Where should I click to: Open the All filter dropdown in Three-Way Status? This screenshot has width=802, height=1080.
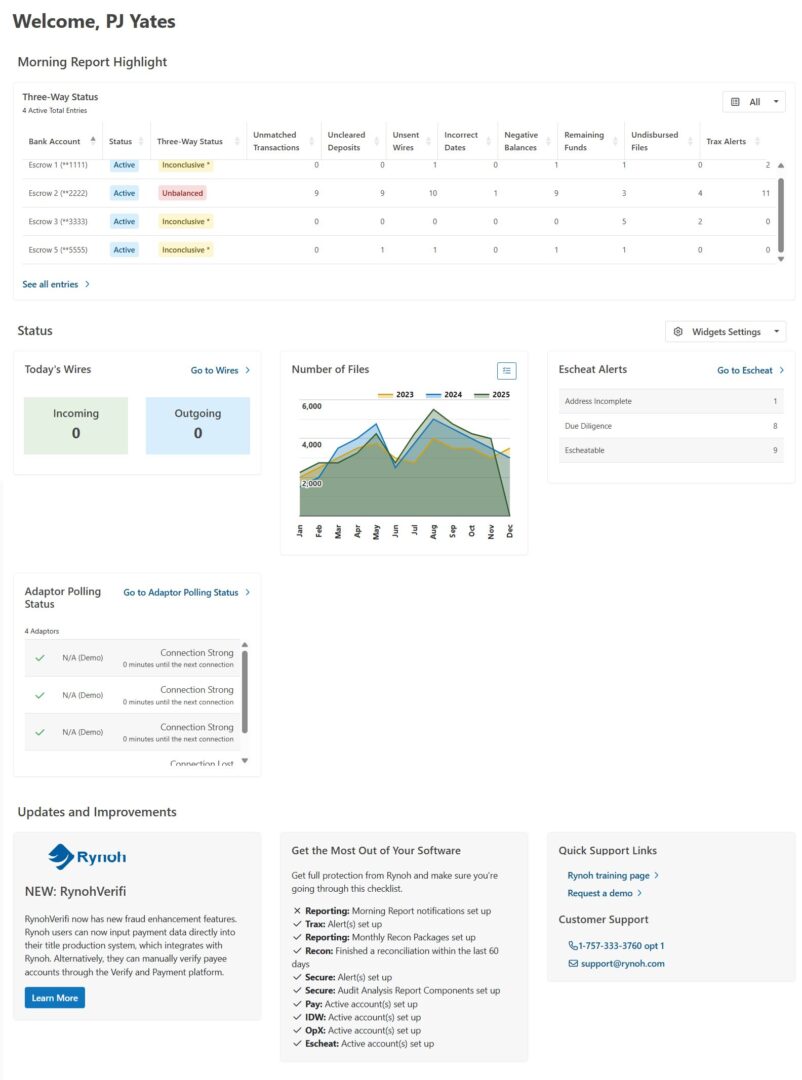tap(754, 102)
